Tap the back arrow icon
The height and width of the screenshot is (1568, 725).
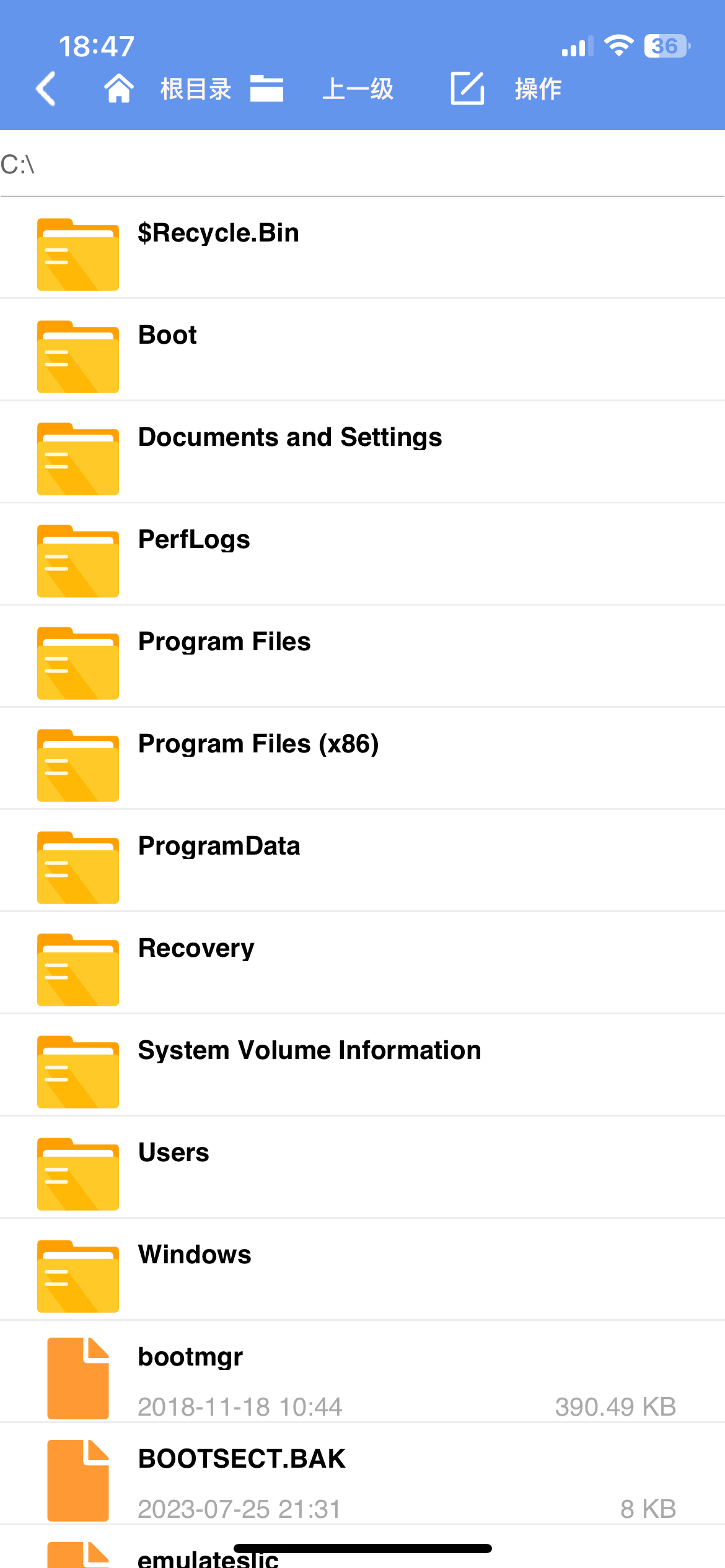(46, 89)
